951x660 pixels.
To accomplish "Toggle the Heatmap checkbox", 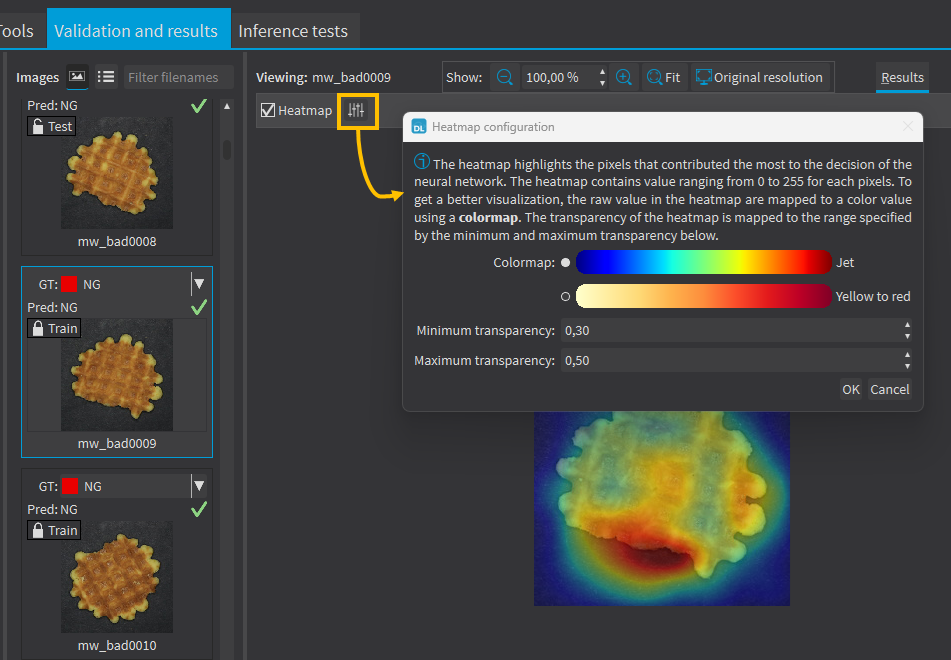I will tap(268, 111).
